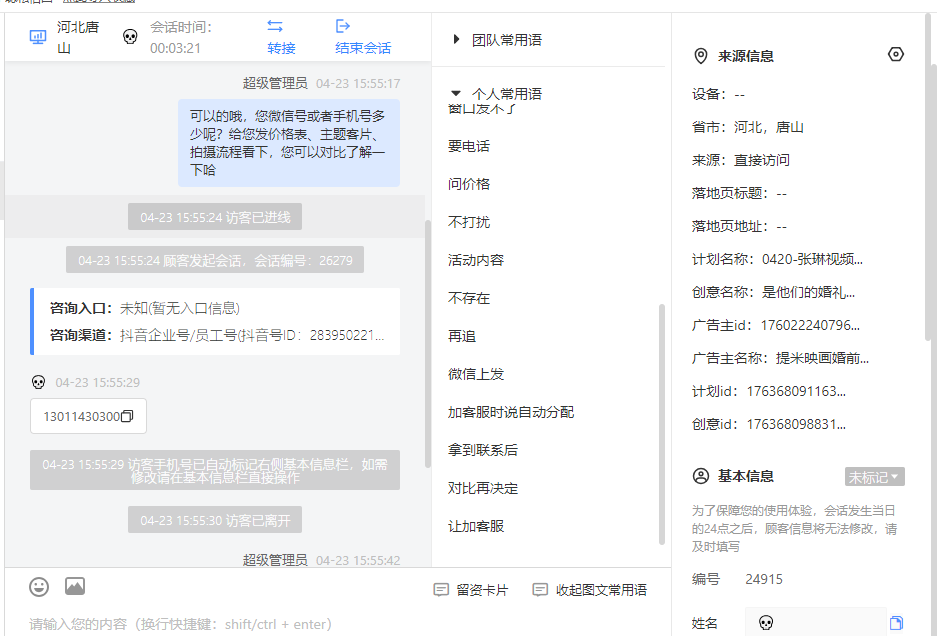
Task: Click the notice containing 会话编号：26279
Action: point(215,260)
